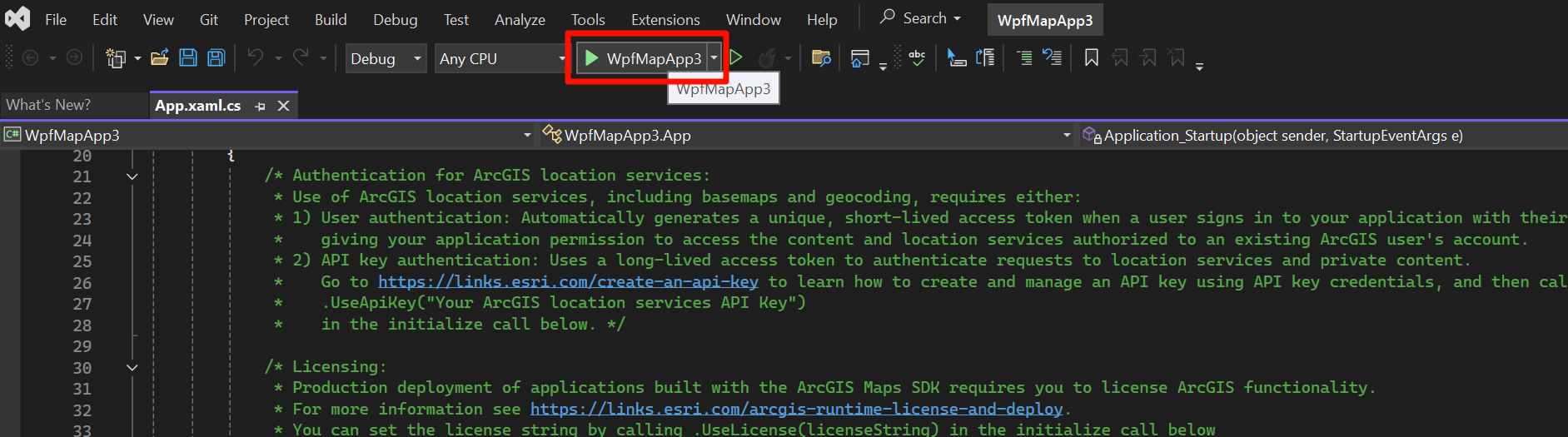Open the Test menu
This screenshot has width=1568, height=437.
coord(456,19)
